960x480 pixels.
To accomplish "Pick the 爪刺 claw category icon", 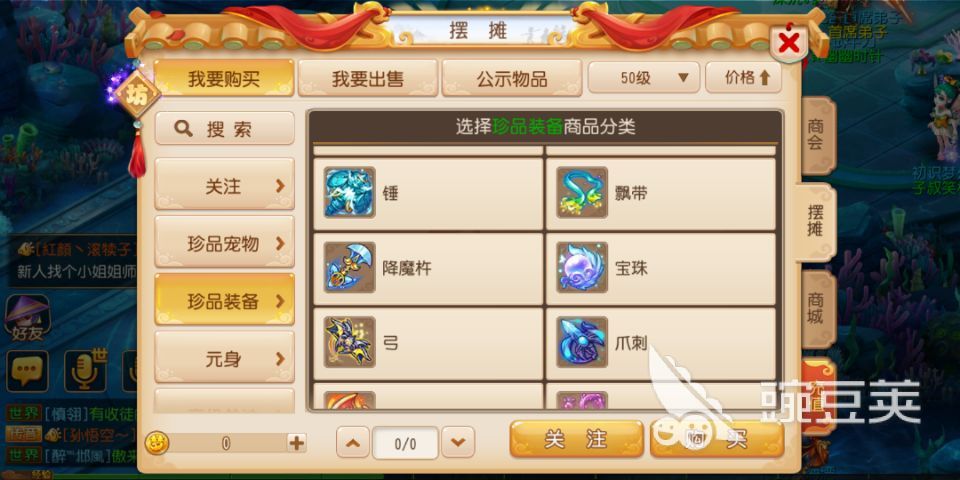I will tap(582, 342).
